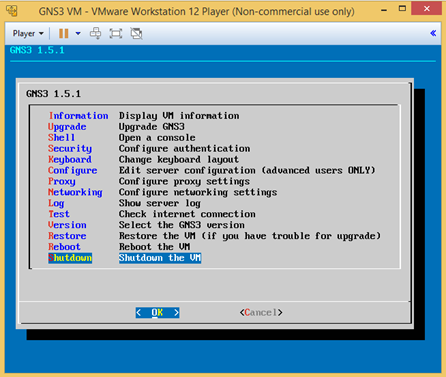
Task: Click the OK button
Action: (x=157, y=312)
